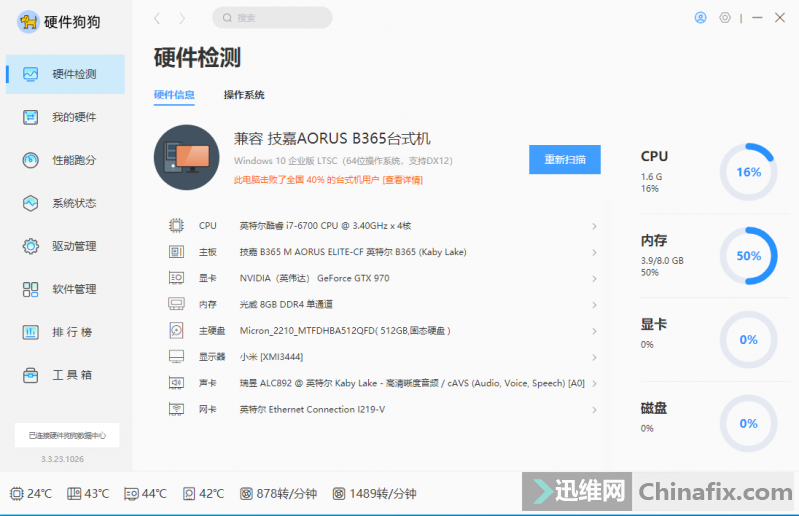Open 性能跑分 benchmark section
799x516 pixels.
[65, 160]
